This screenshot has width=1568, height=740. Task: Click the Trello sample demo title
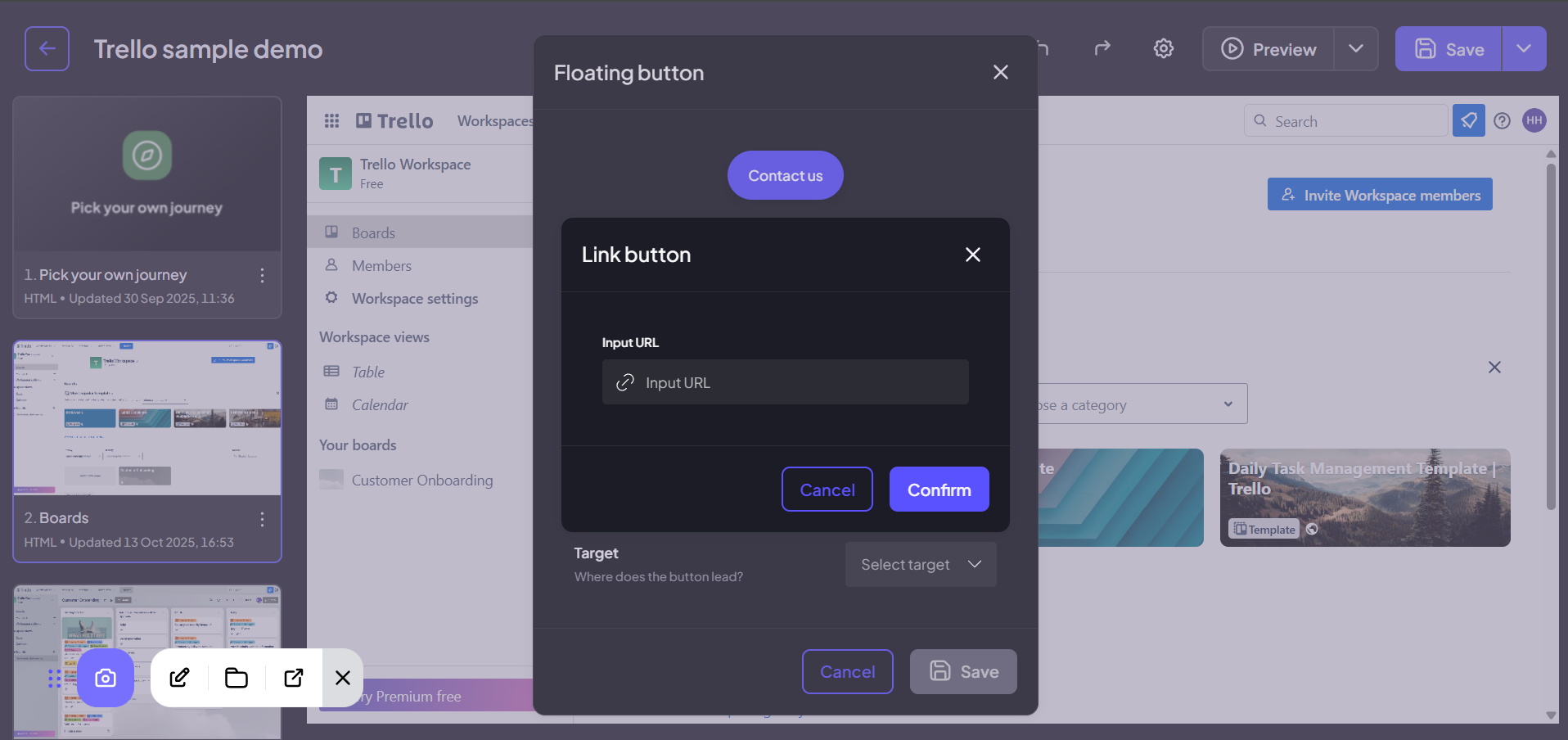[x=208, y=49]
